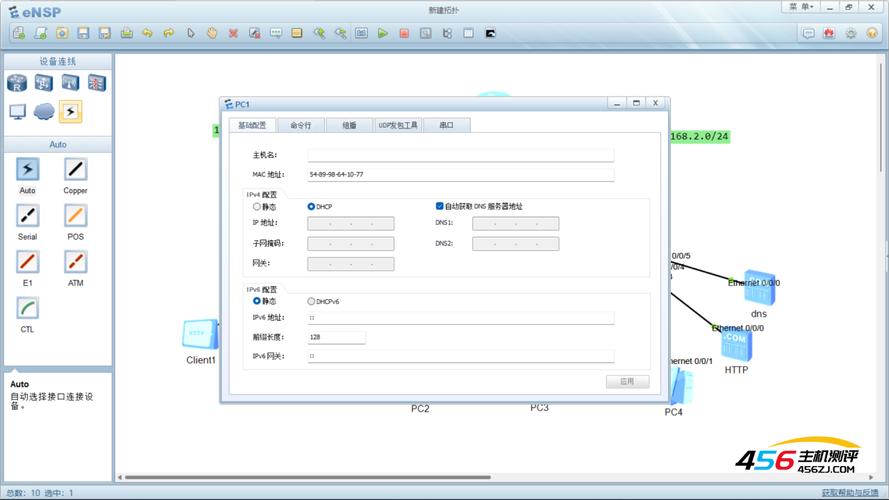Uncheck auto-obtain DNS server address checkbox
This screenshot has width=889, height=500.
point(439,207)
